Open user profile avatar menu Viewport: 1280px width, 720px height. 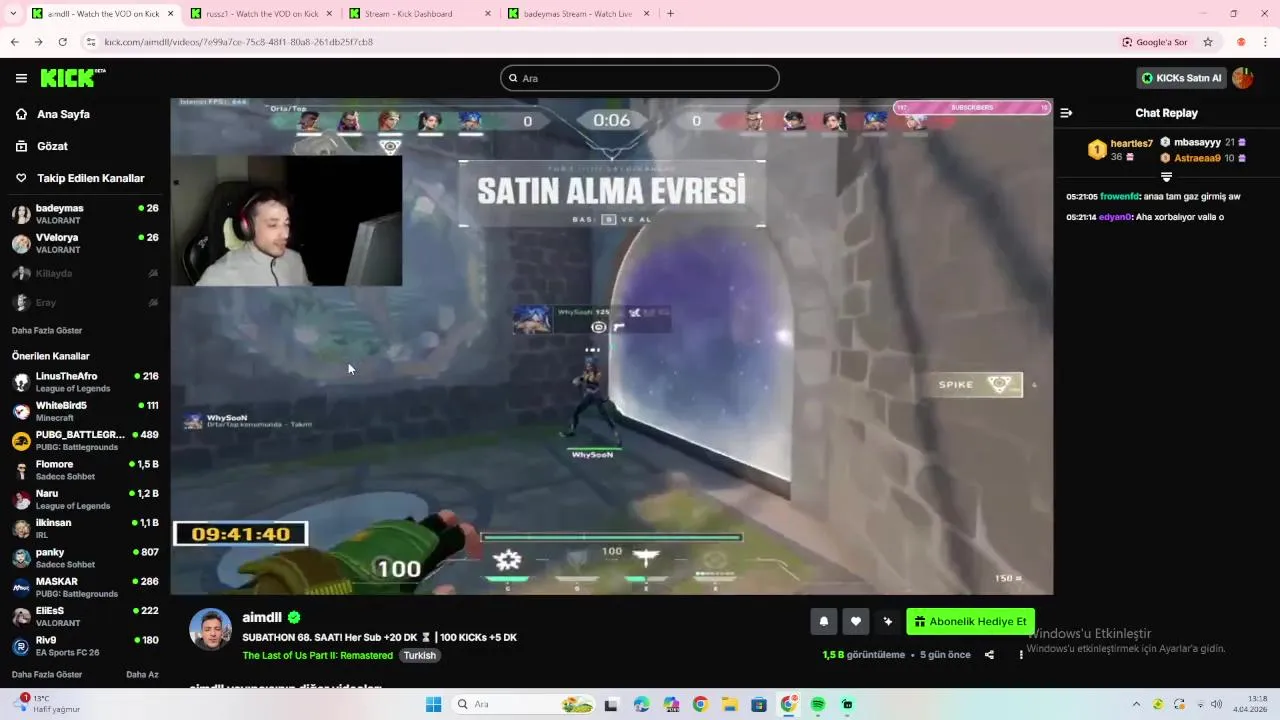tap(1243, 78)
